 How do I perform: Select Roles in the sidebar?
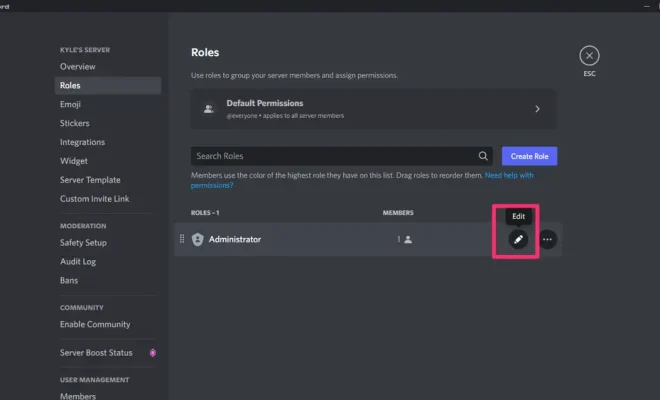(x=107, y=85)
